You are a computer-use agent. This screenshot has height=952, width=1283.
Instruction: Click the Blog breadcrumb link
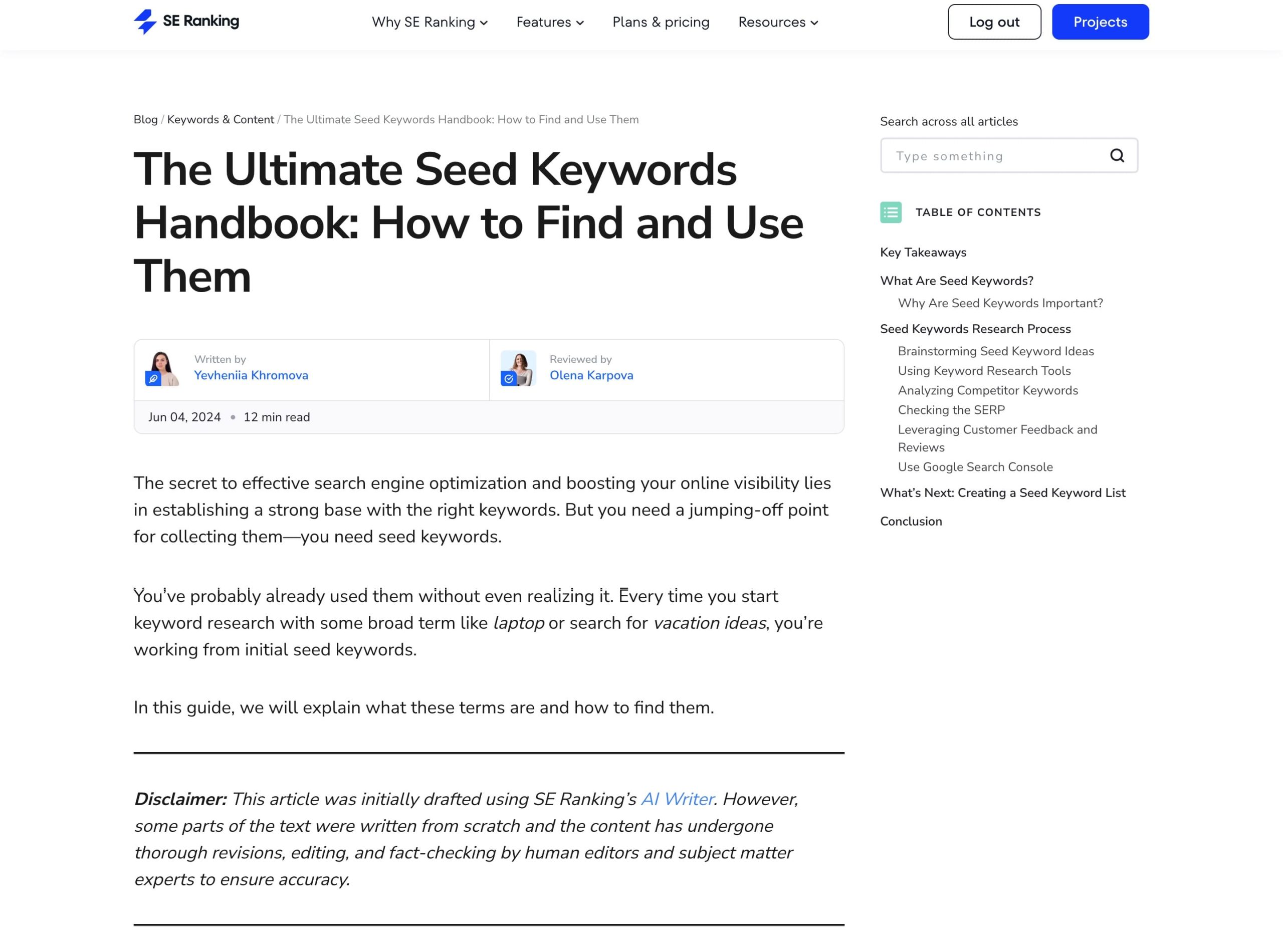tap(146, 120)
